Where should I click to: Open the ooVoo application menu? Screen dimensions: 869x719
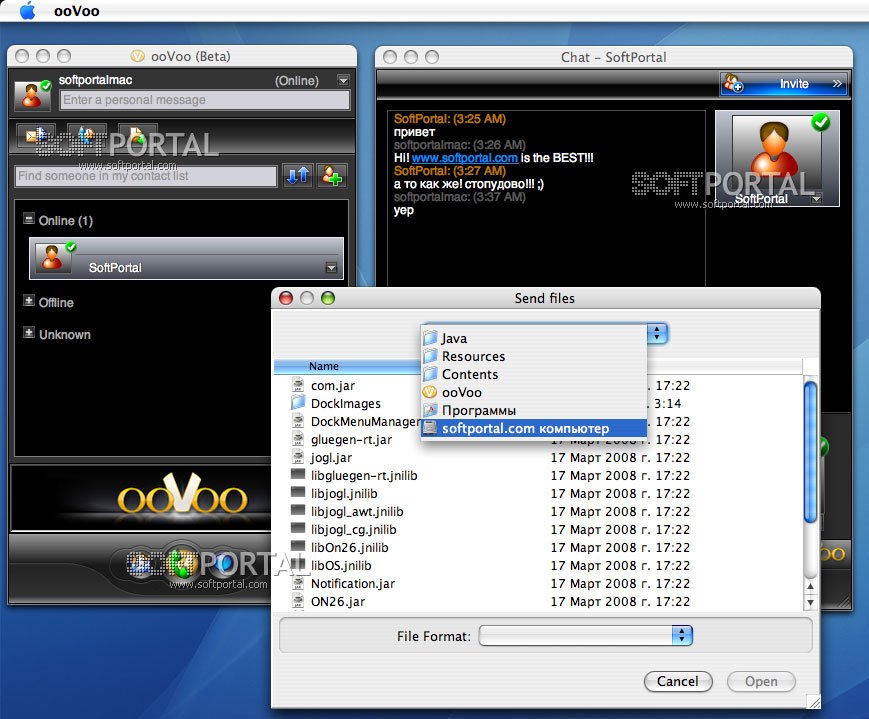76,11
